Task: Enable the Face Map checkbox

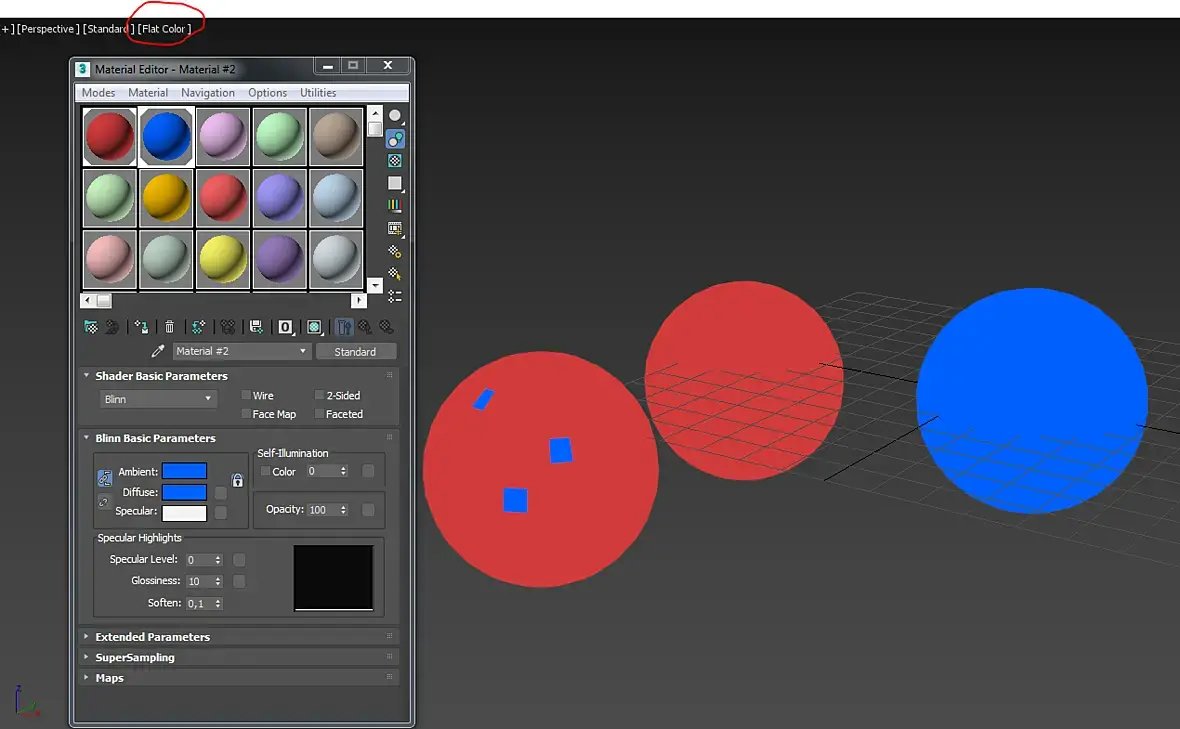Action: tap(245, 414)
